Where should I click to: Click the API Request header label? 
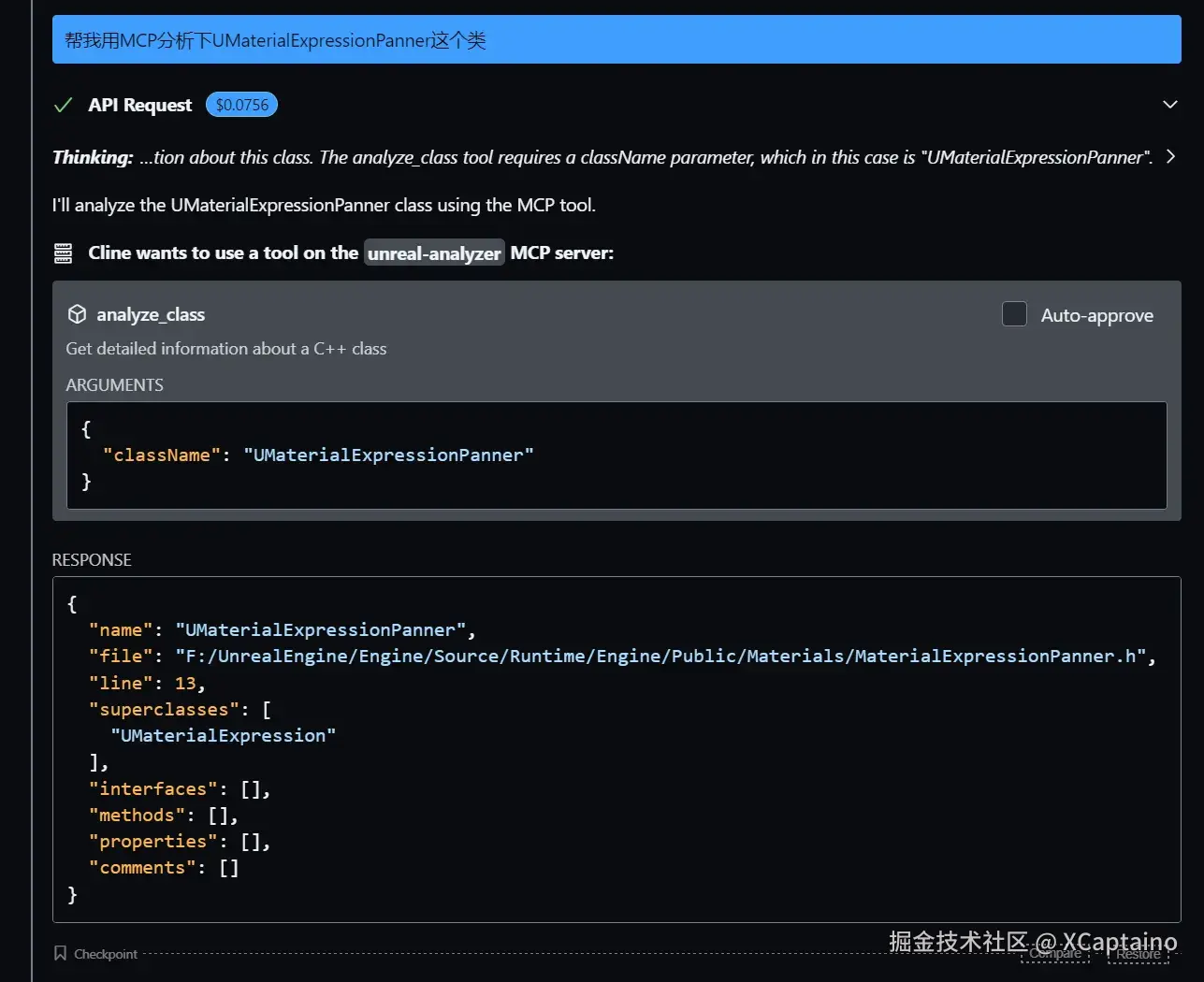pyautogui.click(x=139, y=106)
